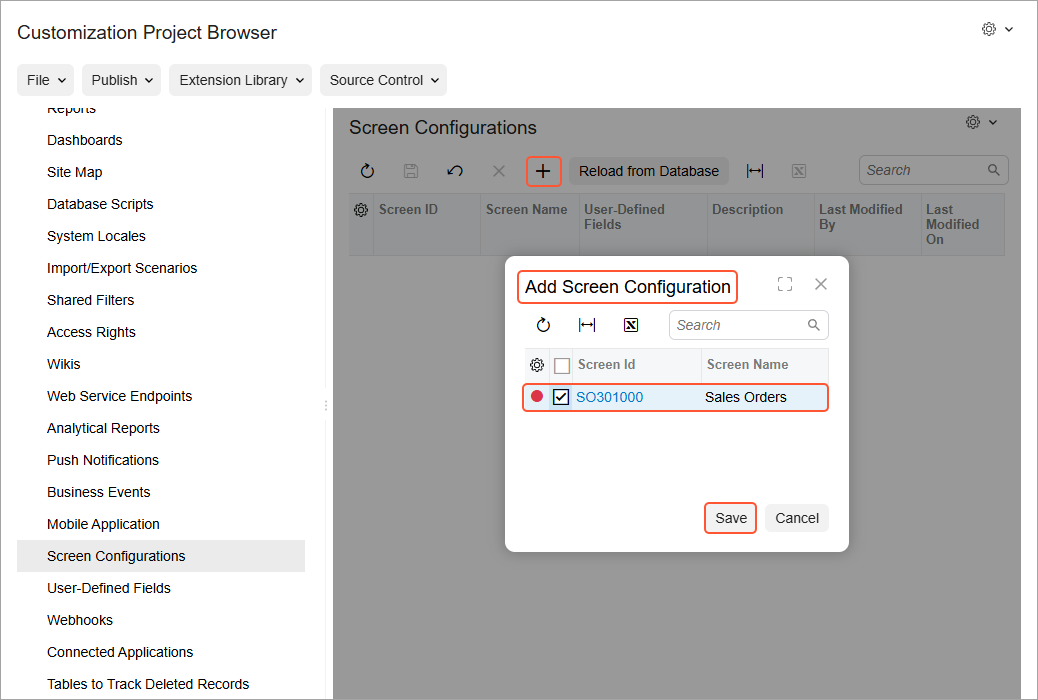Cancel the Add Screen Configuration dialog
The image size is (1038, 700).
(x=797, y=518)
